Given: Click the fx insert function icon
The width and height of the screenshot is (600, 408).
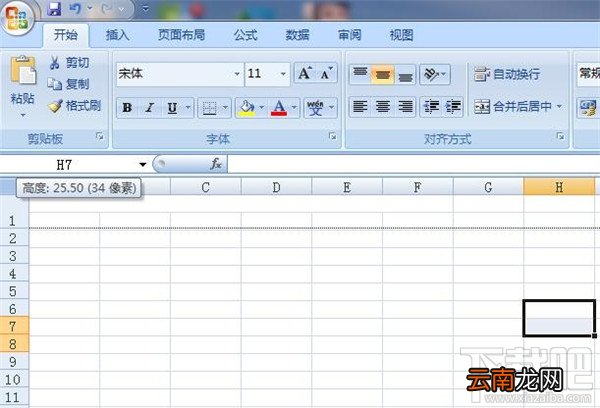Looking at the screenshot, I should (216, 164).
